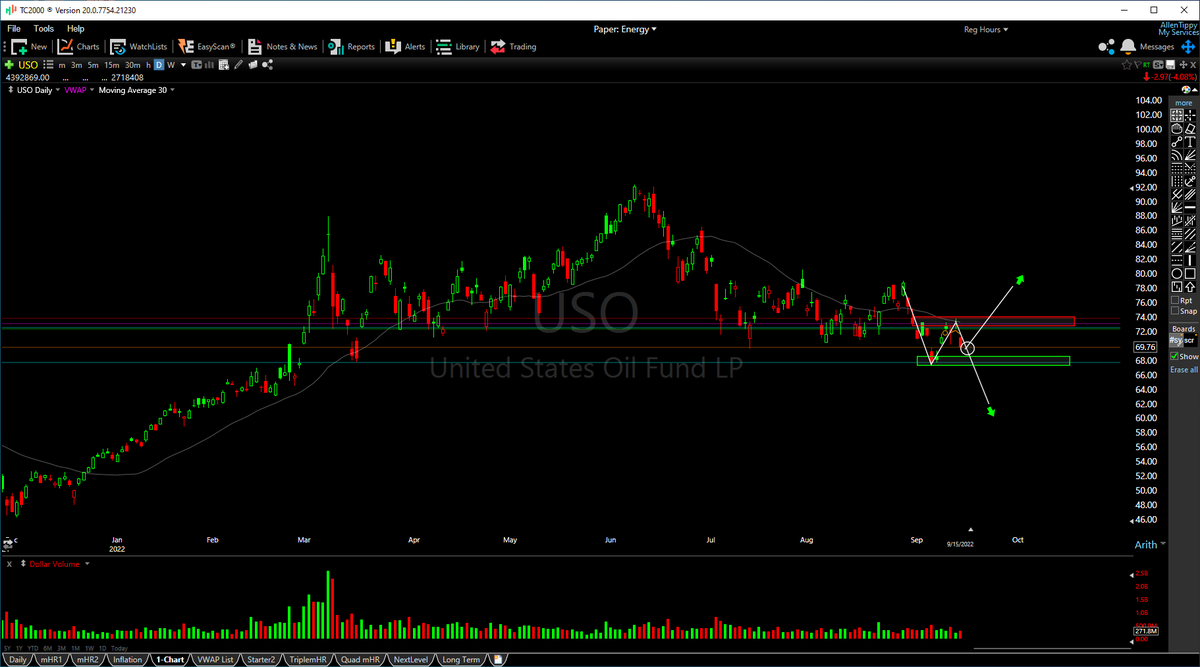Open the Library

(x=458, y=46)
